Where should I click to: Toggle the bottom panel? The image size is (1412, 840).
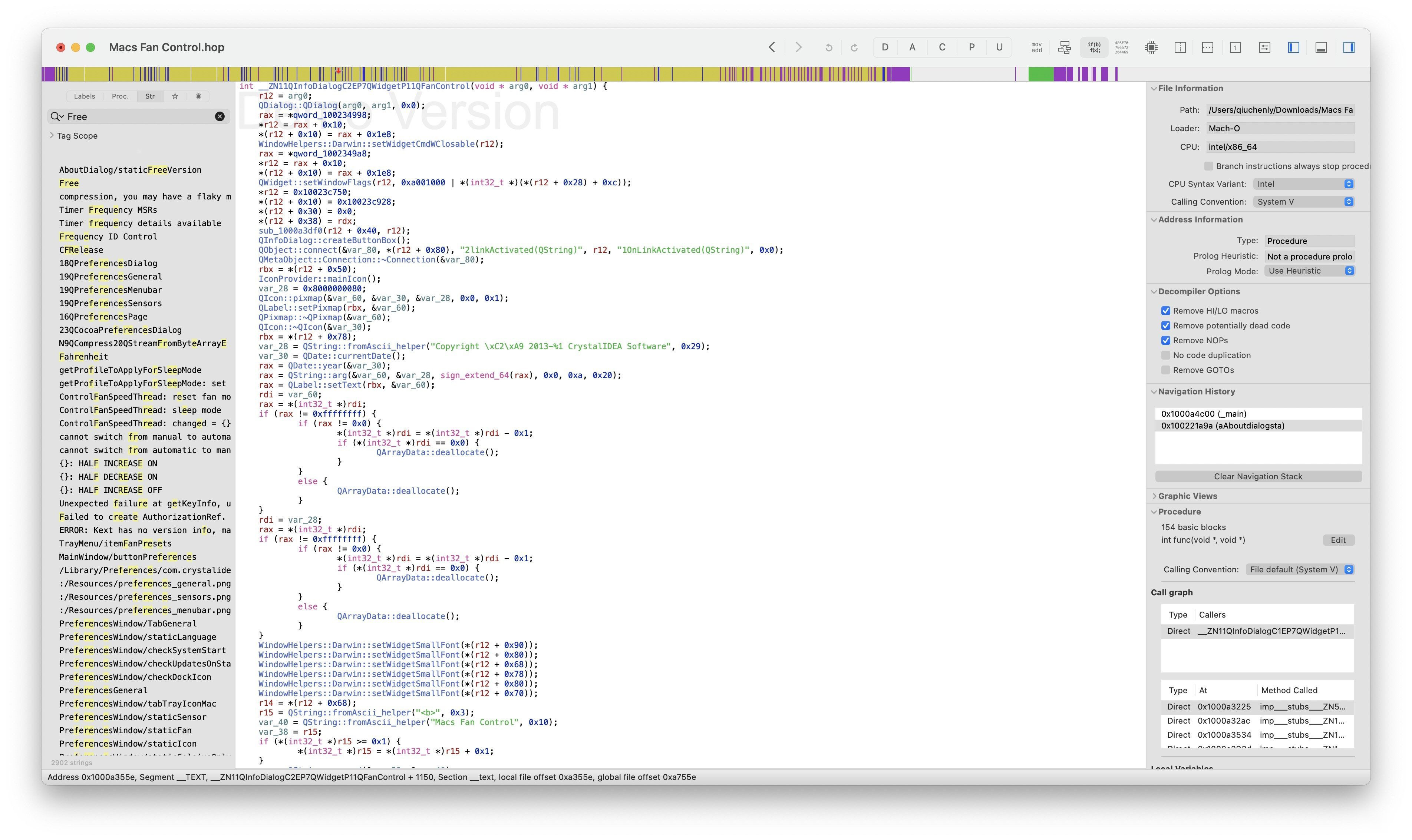tap(1321, 47)
